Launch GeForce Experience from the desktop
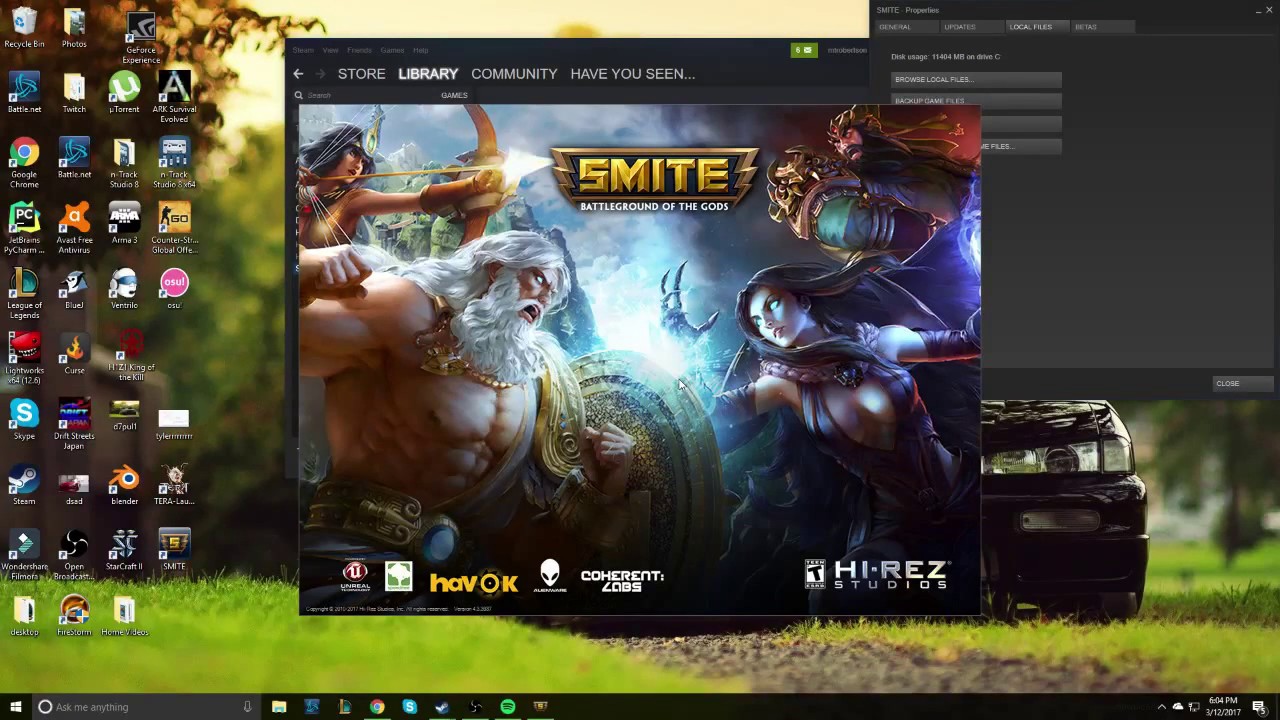 coord(141,37)
